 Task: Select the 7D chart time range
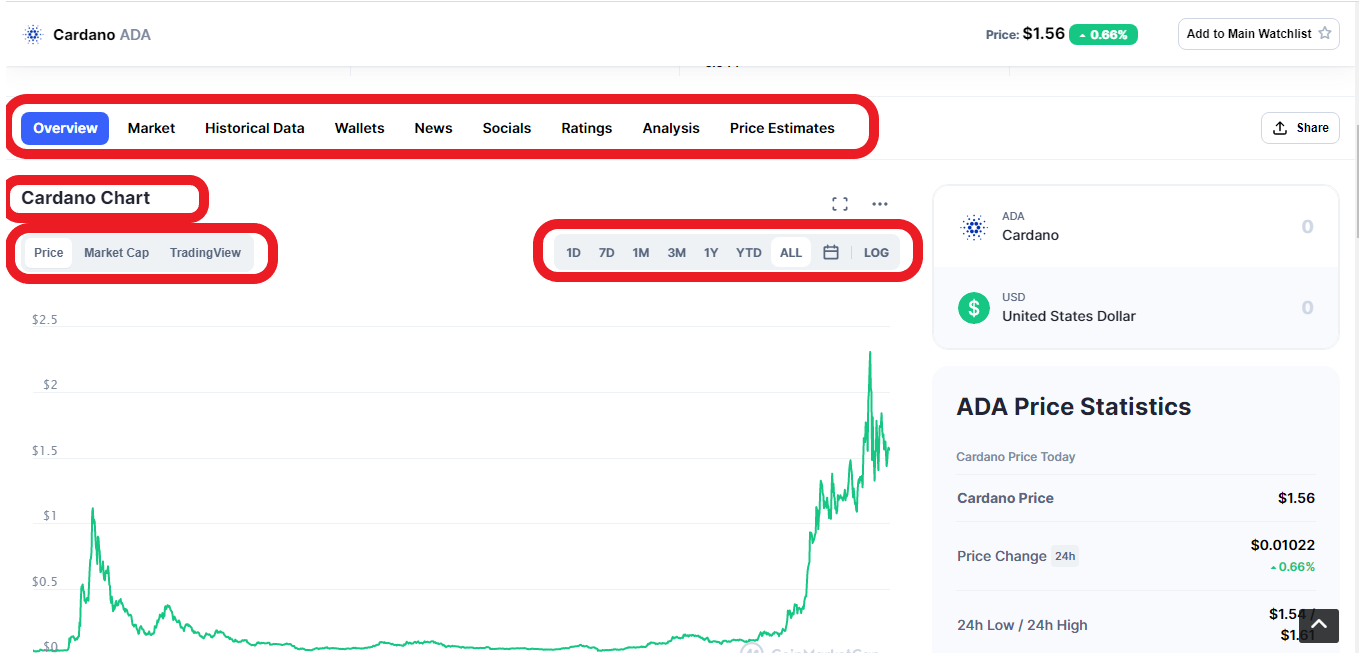(606, 253)
